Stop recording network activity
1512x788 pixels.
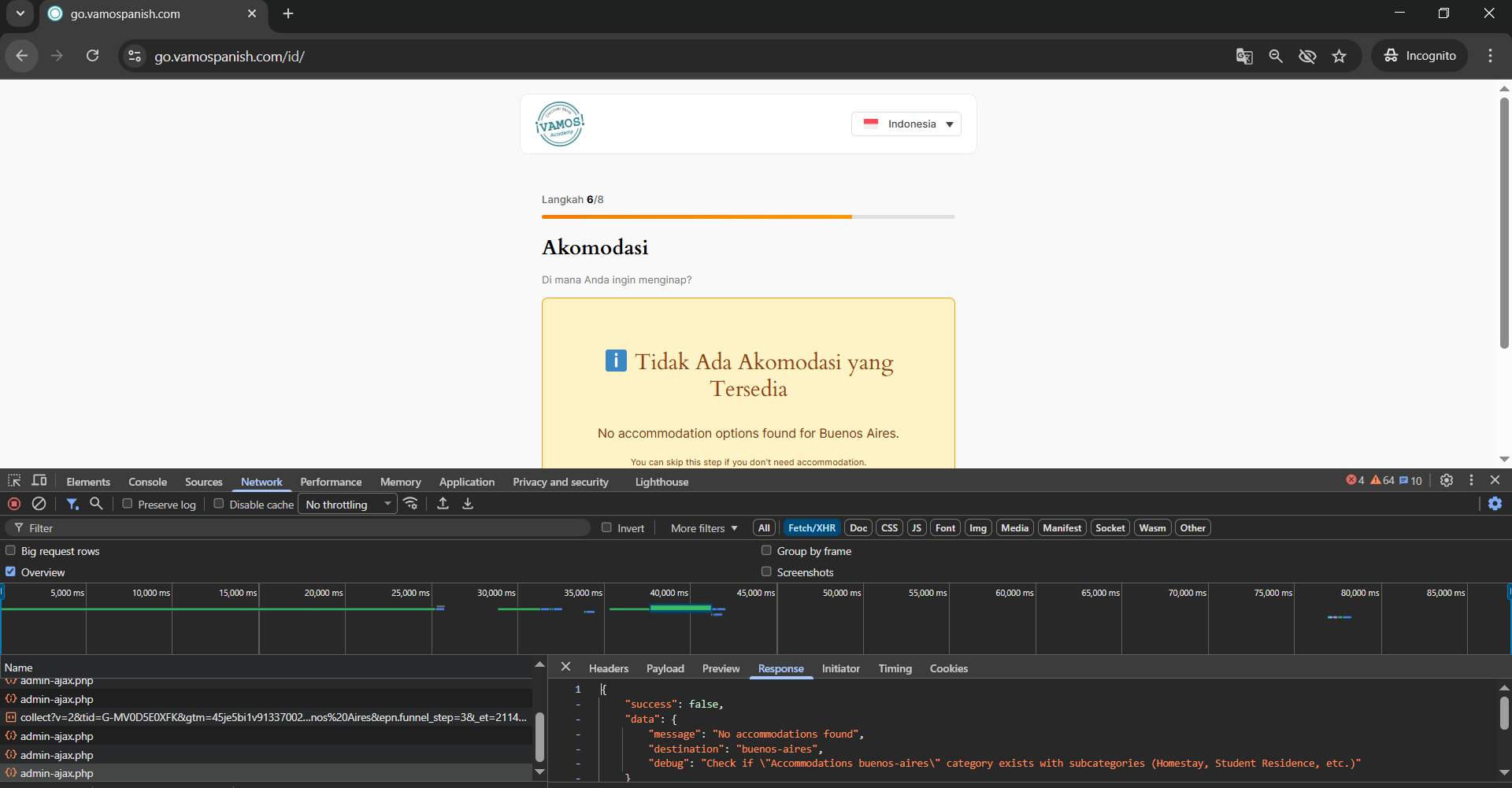[x=14, y=504]
